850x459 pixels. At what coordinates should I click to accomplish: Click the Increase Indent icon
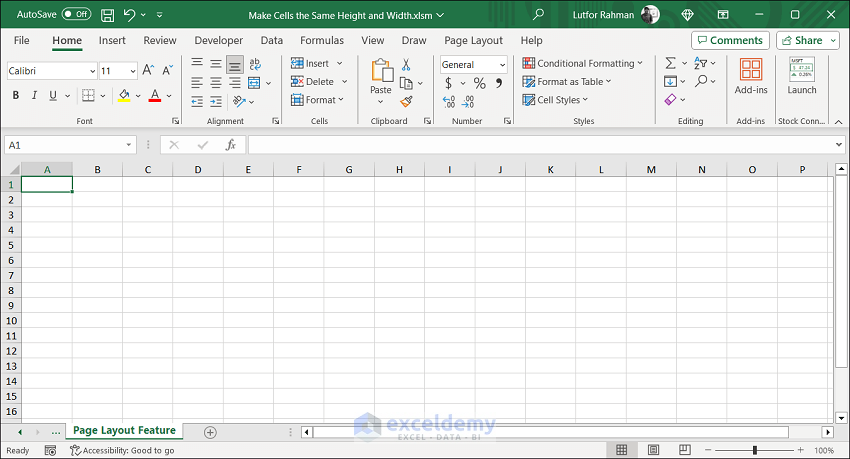216,101
